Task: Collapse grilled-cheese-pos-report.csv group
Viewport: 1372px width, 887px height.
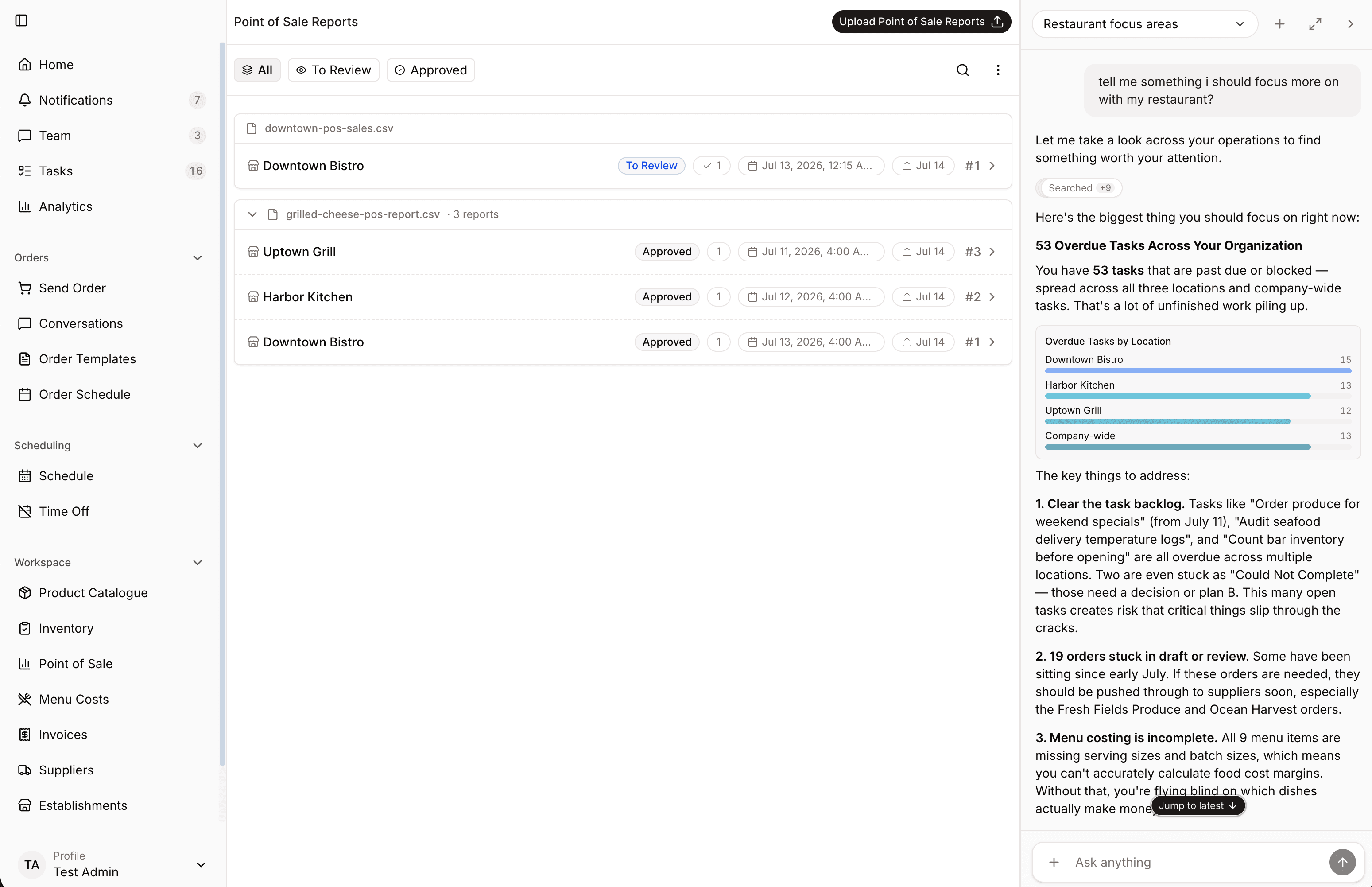Action: pos(252,214)
